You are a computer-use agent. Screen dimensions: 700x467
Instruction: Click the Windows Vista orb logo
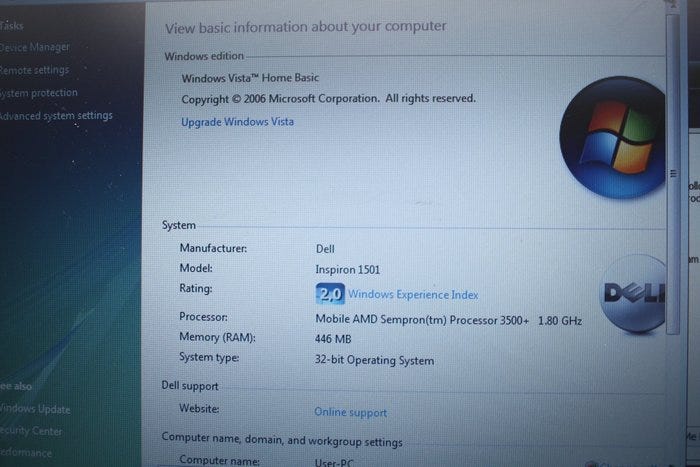613,138
